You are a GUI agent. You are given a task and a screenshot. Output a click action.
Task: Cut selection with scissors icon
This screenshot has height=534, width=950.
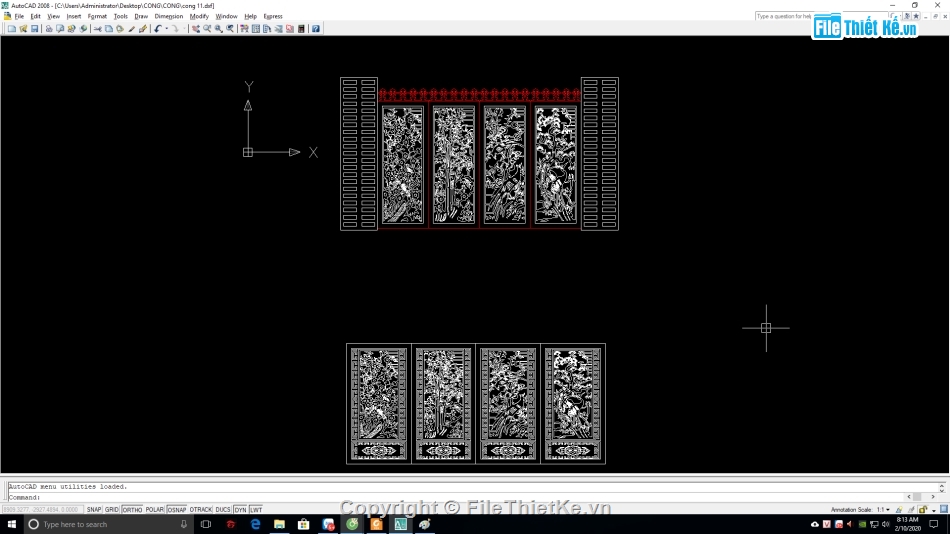click(98, 28)
